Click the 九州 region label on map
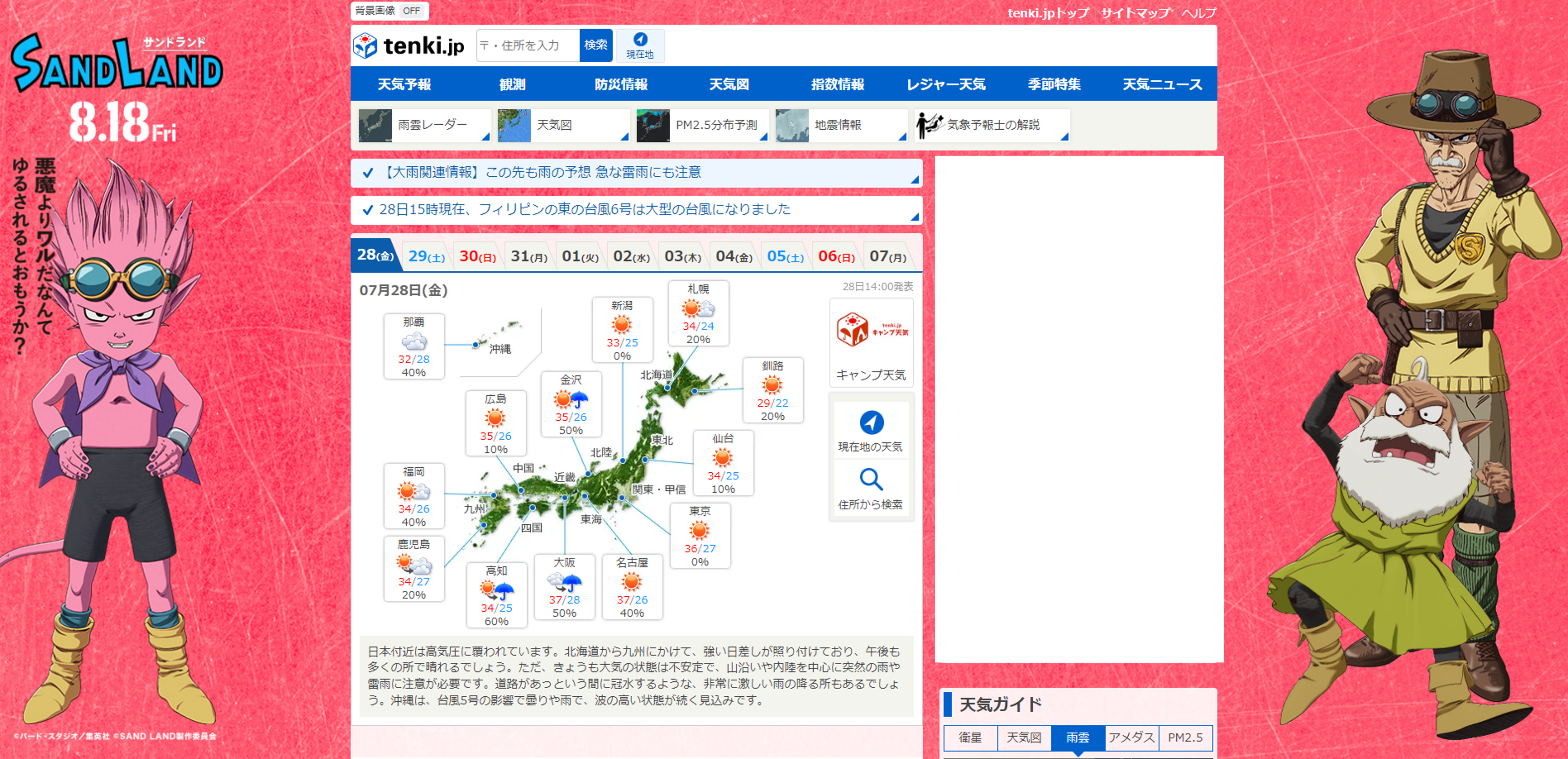This screenshot has width=1568, height=759. coord(474,508)
